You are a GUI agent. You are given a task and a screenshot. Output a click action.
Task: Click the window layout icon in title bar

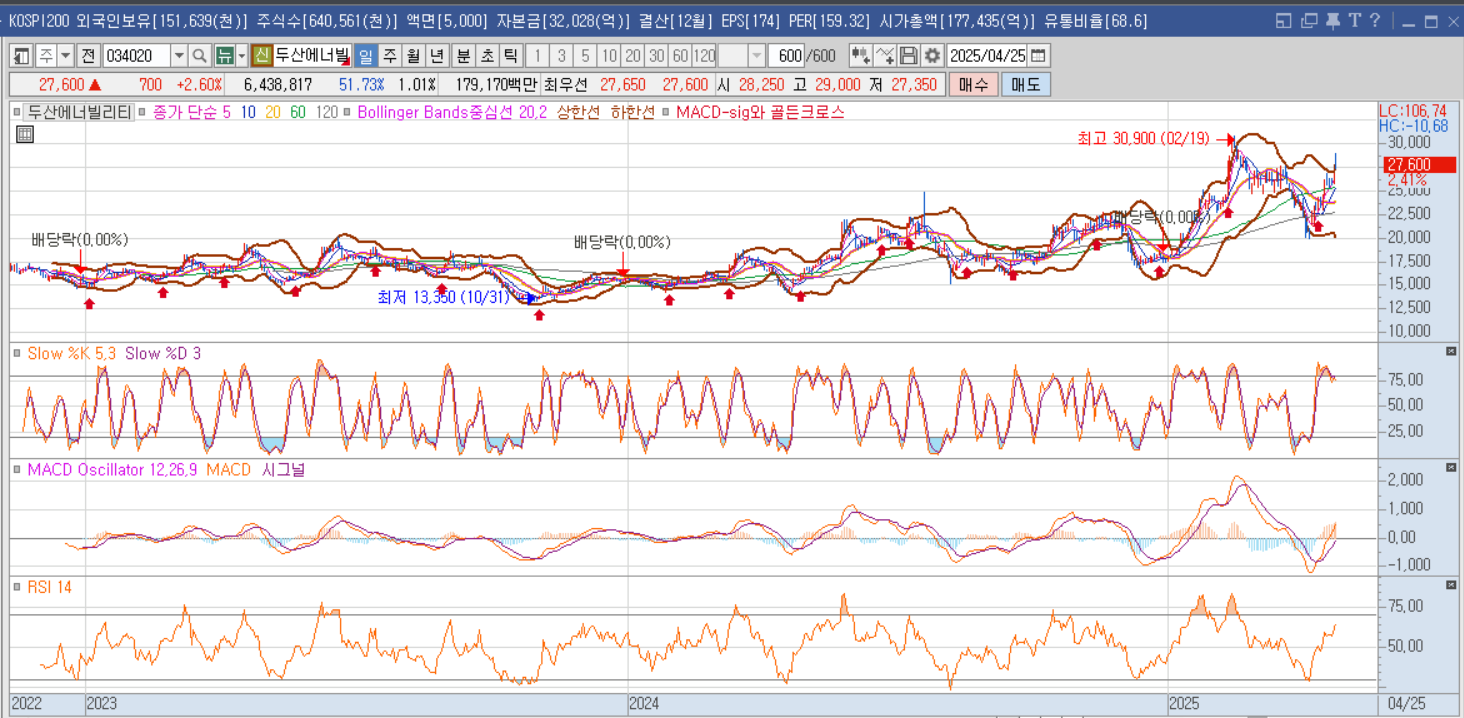point(1284,20)
